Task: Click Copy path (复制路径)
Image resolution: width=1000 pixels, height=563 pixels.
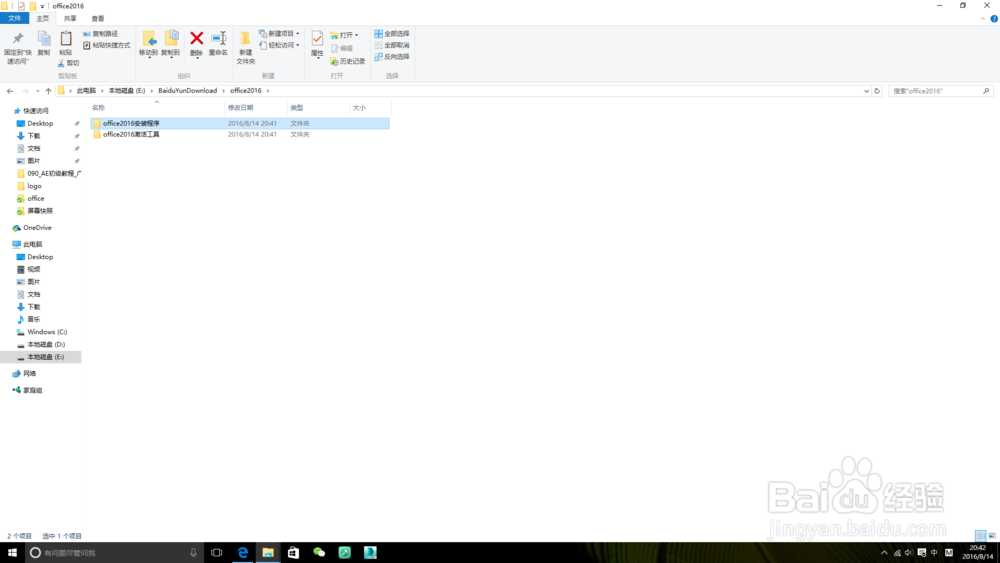Action: [x=100, y=34]
